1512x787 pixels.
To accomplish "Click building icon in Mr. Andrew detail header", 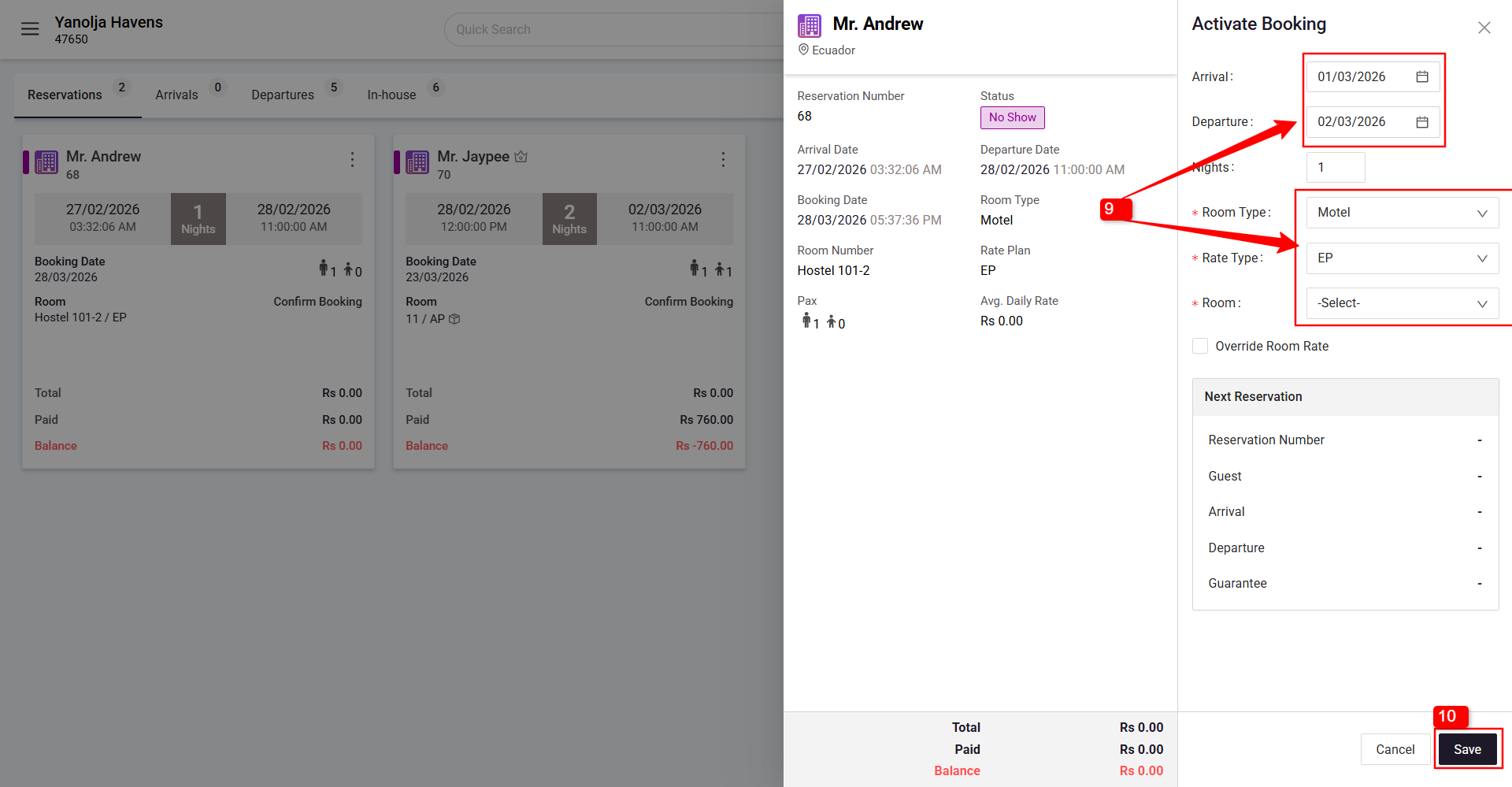I will [810, 26].
